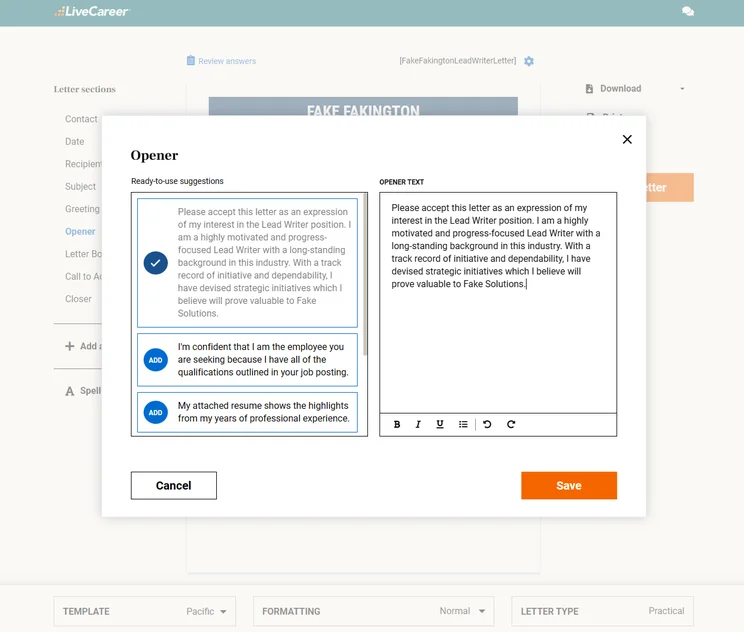The image size is (744, 632).
Task: Add the 'My attached resume shows' suggestion
Action: [156, 412]
